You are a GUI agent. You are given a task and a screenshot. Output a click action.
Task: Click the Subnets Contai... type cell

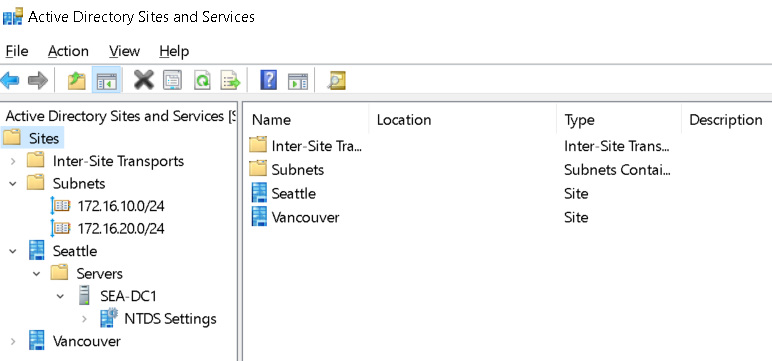617,169
